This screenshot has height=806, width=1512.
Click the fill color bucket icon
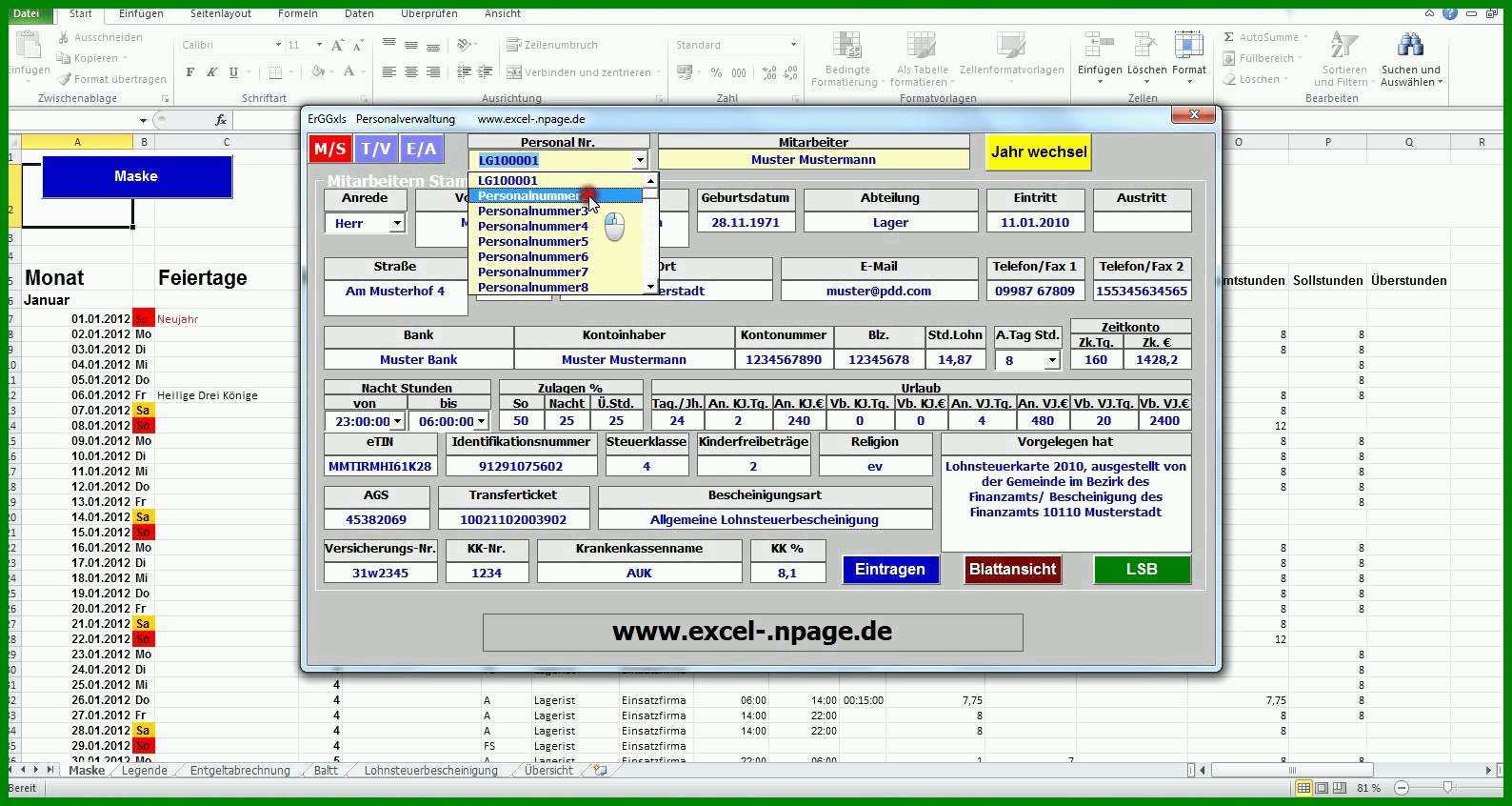[x=318, y=72]
